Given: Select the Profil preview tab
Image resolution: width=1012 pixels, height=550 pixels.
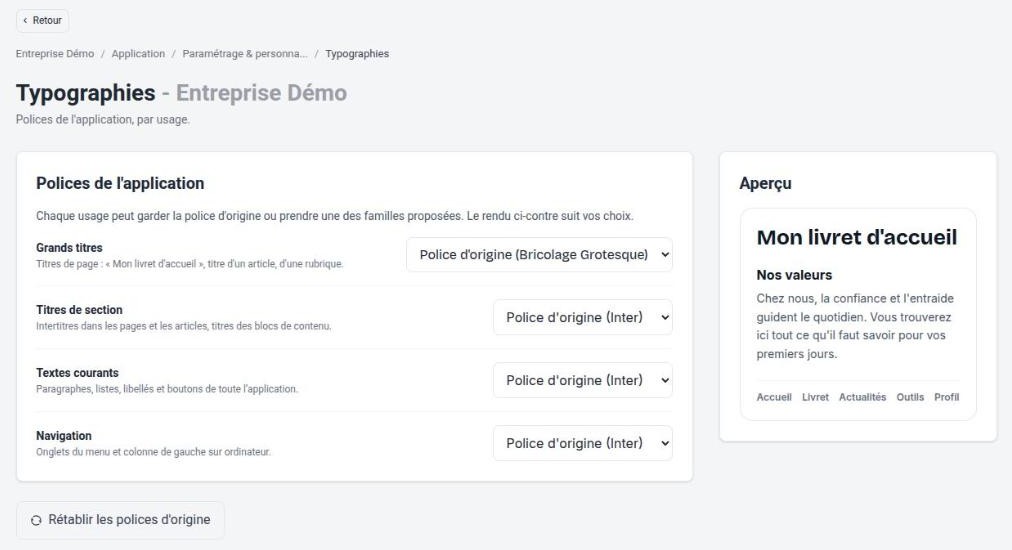Looking at the screenshot, I should (947, 397).
